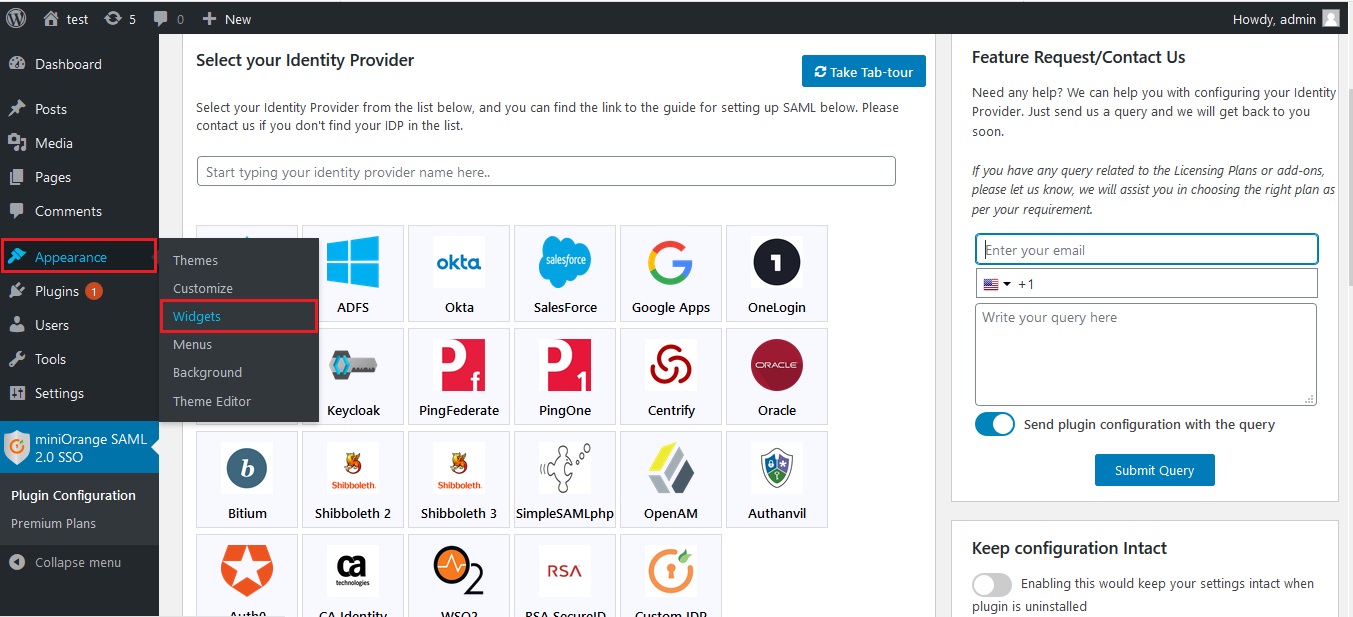Pick the SimpleSAMLphp provider tile
Image resolution: width=1353 pixels, height=617 pixels.
click(565, 479)
